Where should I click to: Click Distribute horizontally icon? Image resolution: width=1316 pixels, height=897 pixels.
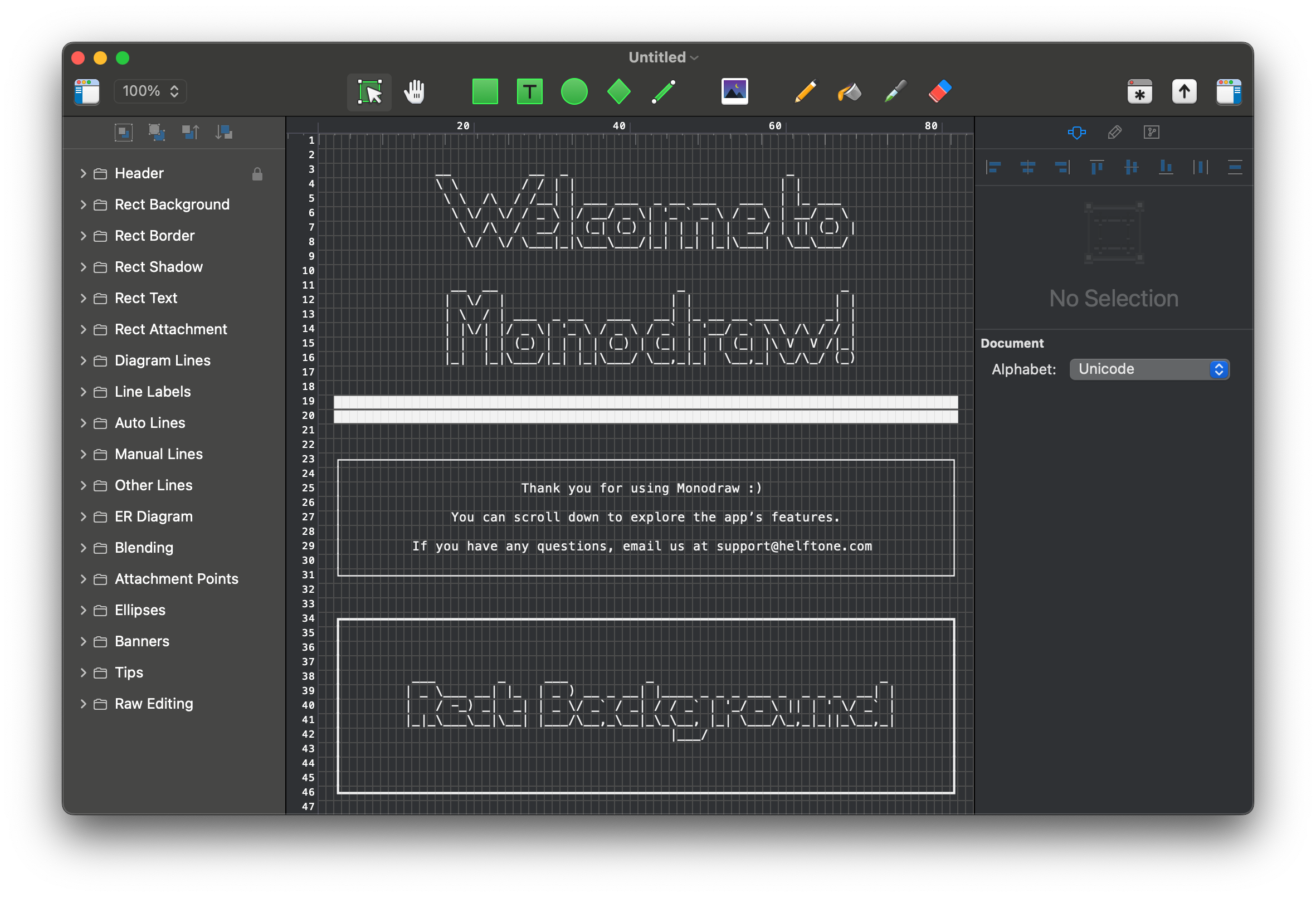pos(1201,167)
